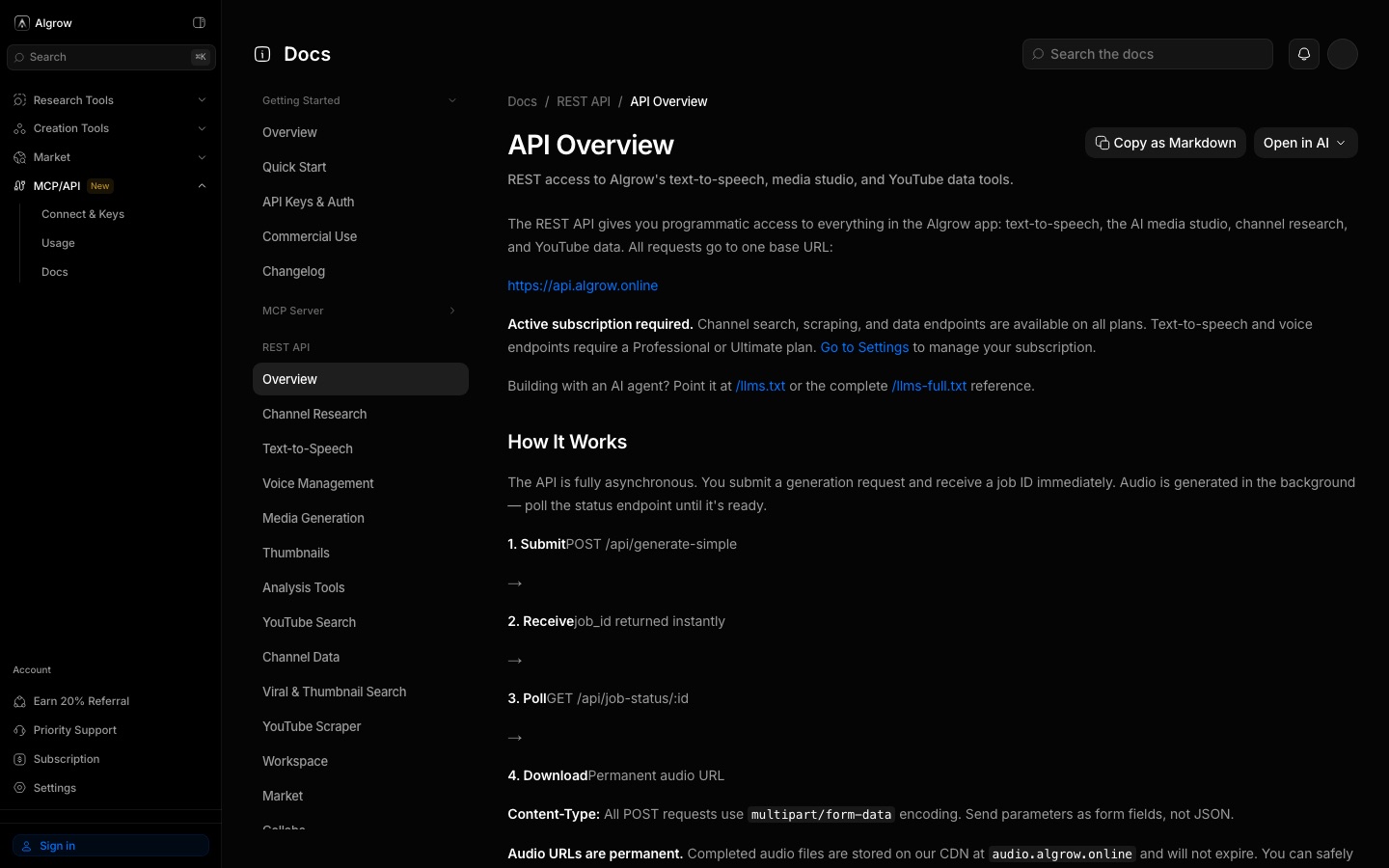Image resolution: width=1389 pixels, height=868 pixels.
Task: Open the api.algrow.online link
Action: tap(583, 285)
